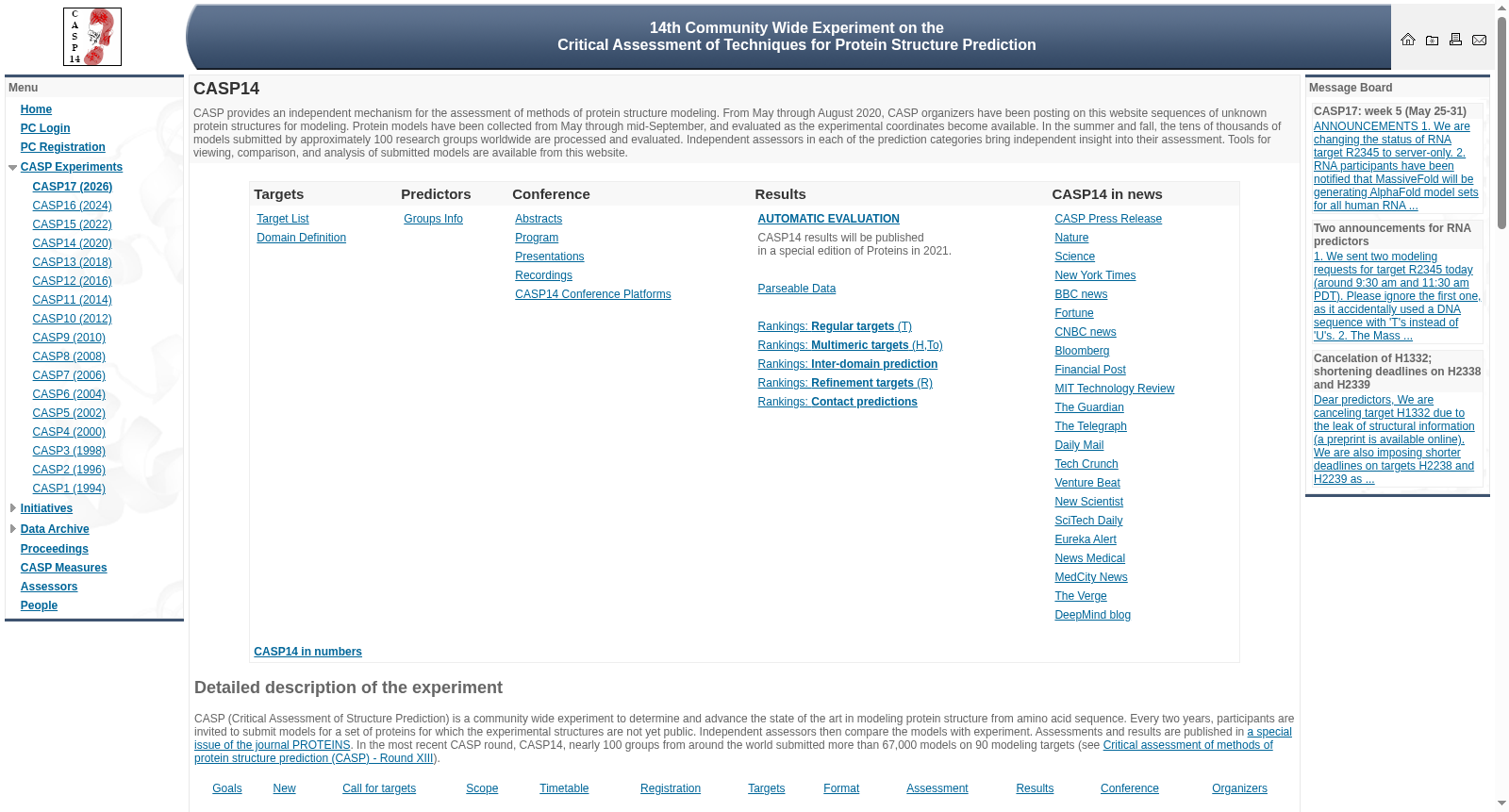
Task: Open message about two modeling requests for R2345
Action: [x=1397, y=296]
